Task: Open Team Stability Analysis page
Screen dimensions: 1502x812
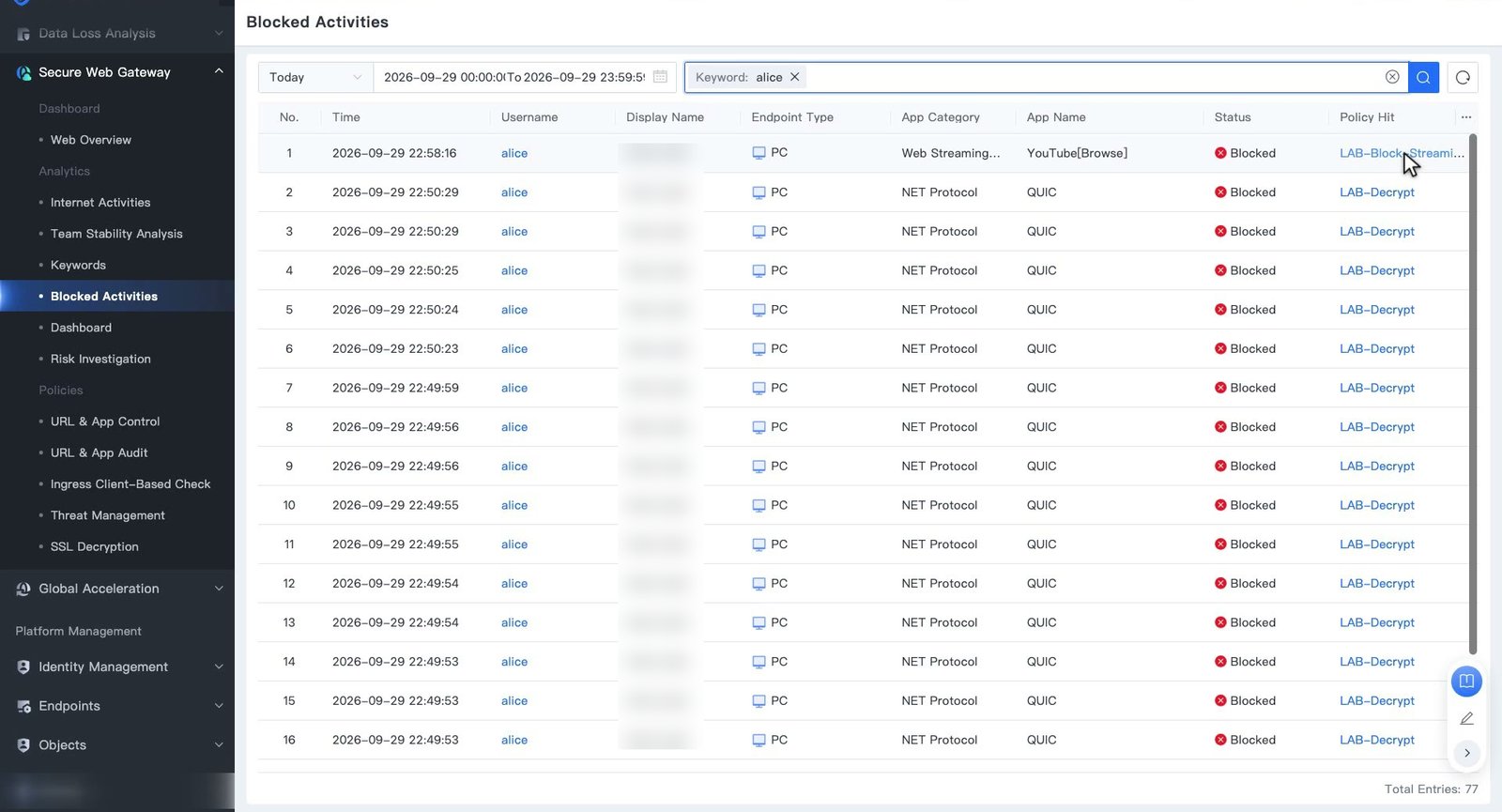Action: coord(116,234)
